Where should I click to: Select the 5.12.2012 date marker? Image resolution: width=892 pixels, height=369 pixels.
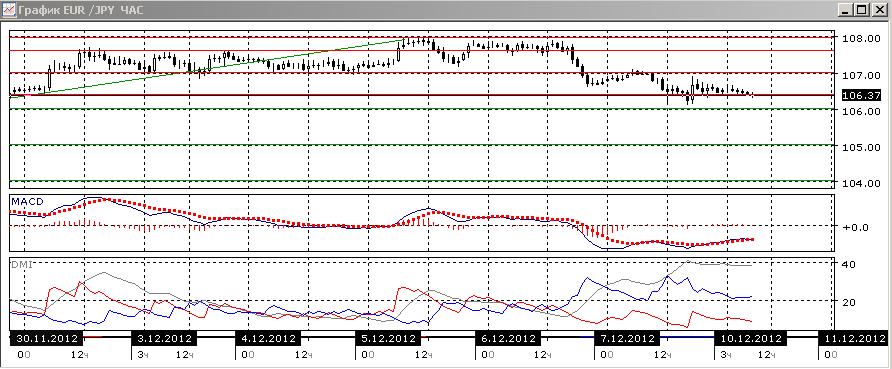[387, 338]
